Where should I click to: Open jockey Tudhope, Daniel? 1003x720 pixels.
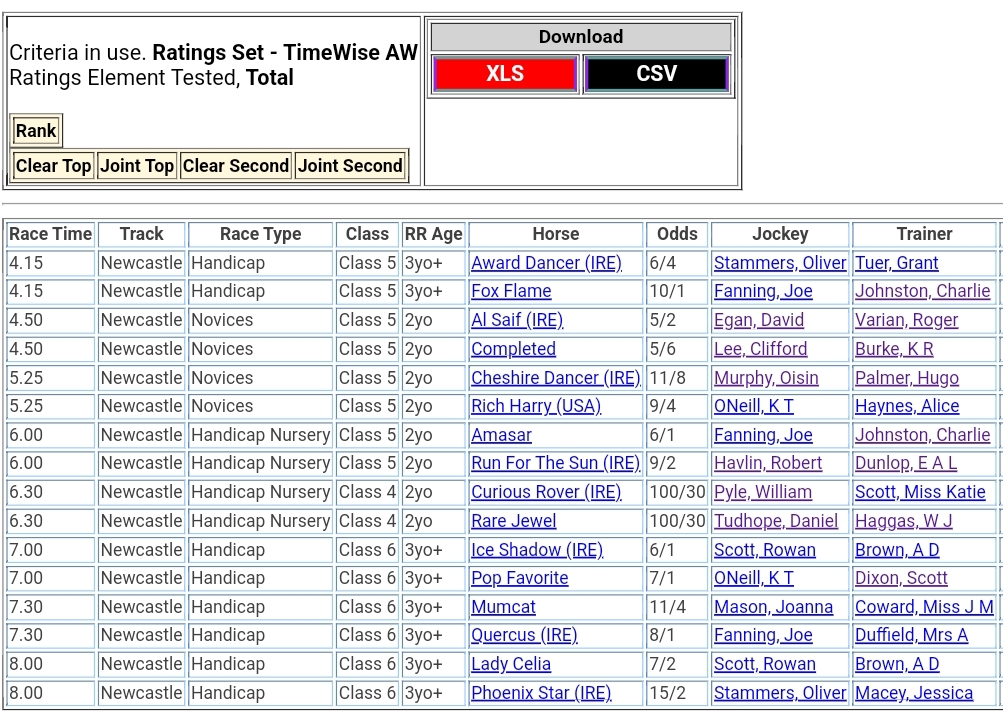pos(776,521)
